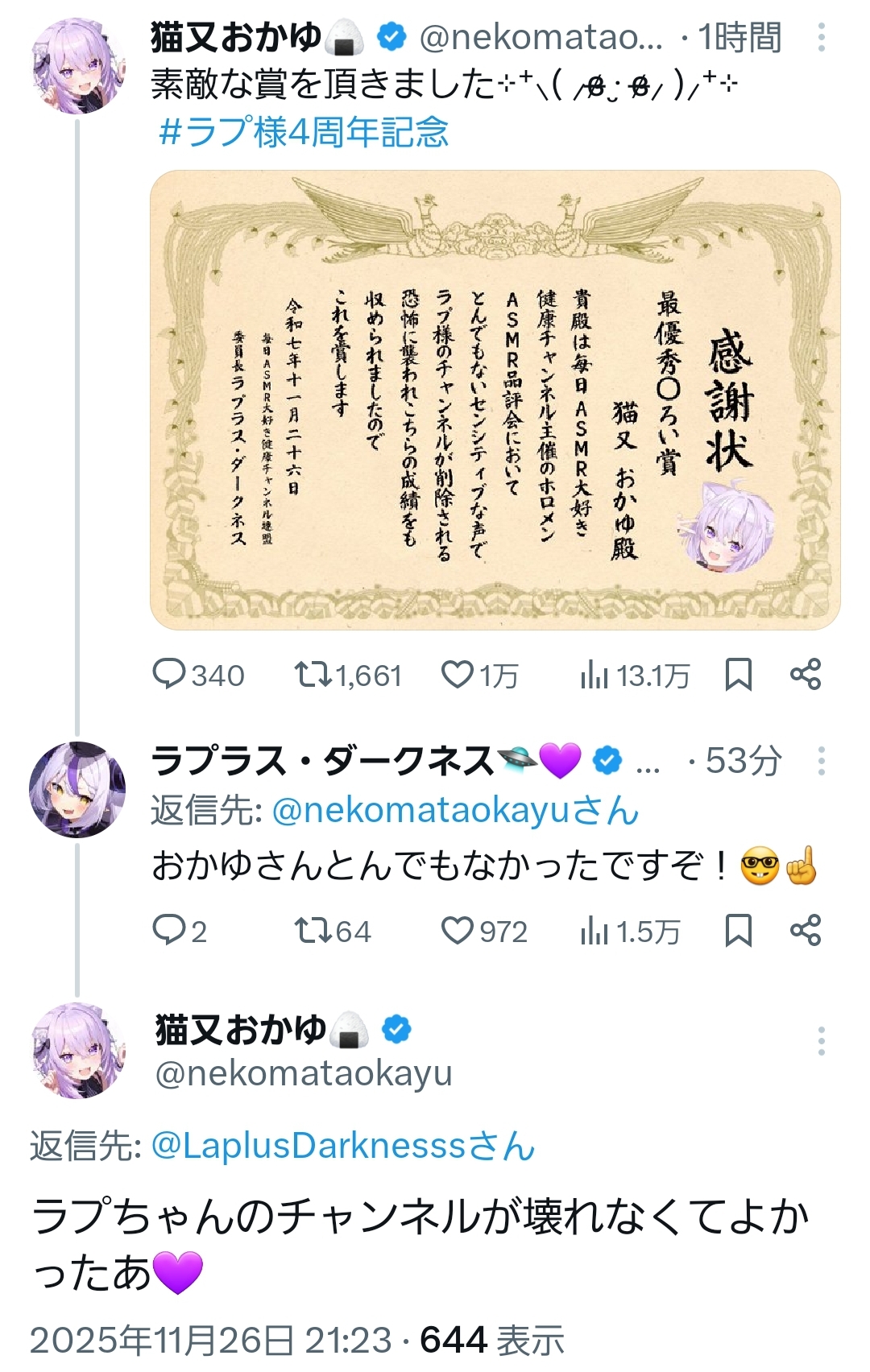The image size is (870, 1372).
Task: Reply to ラプラス・ダークネス's tweet
Action: [x=169, y=931]
